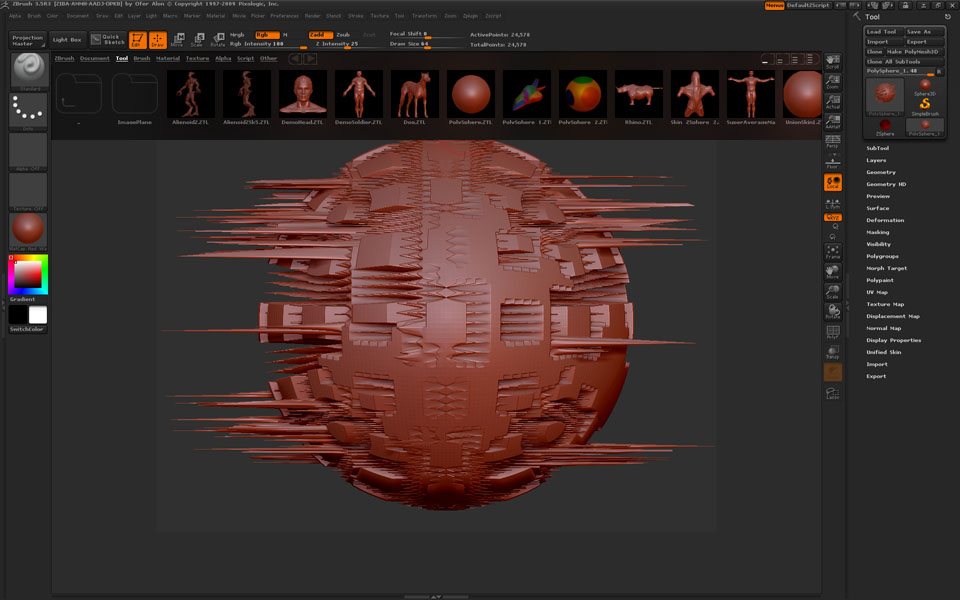Switch to the Alpha tab in Light Box
This screenshot has width=960, height=600.
pos(223,59)
